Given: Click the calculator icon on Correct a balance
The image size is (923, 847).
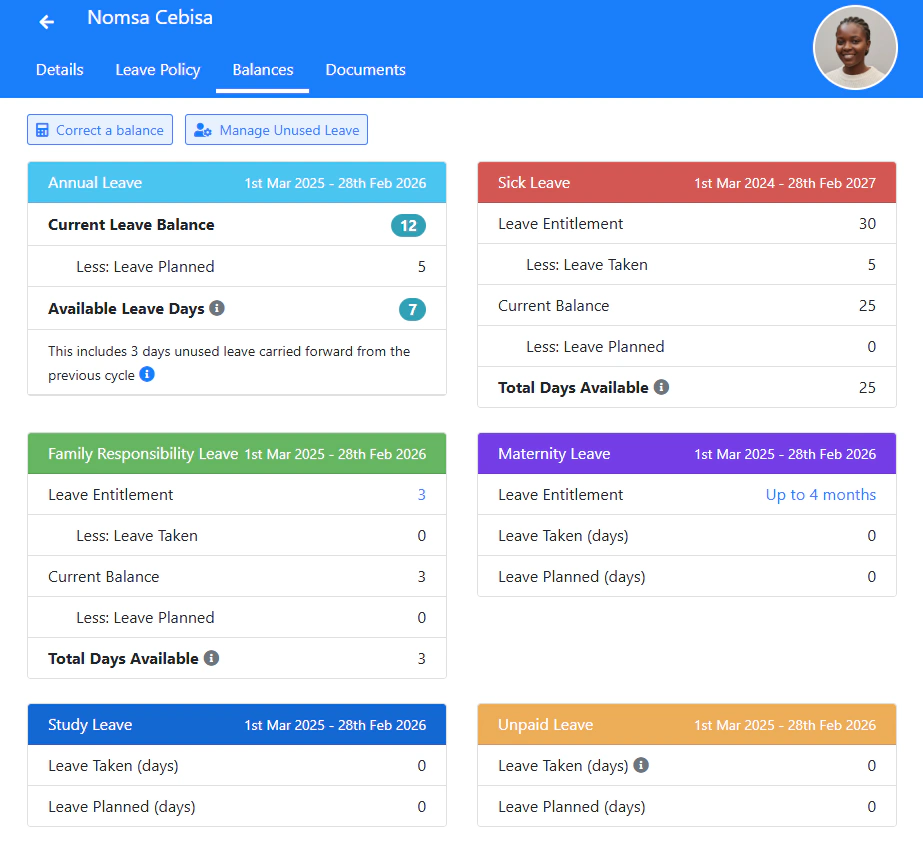Looking at the screenshot, I should click(44, 129).
